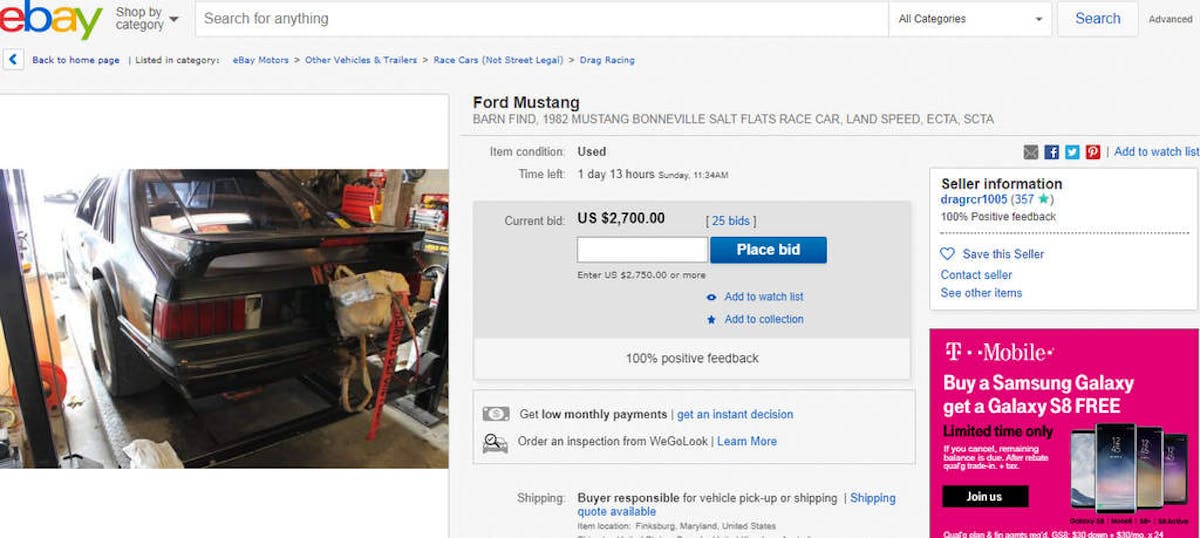Click the Search button
The width and height of the screenshot is (1200, 538).
tap(1097, 19)
